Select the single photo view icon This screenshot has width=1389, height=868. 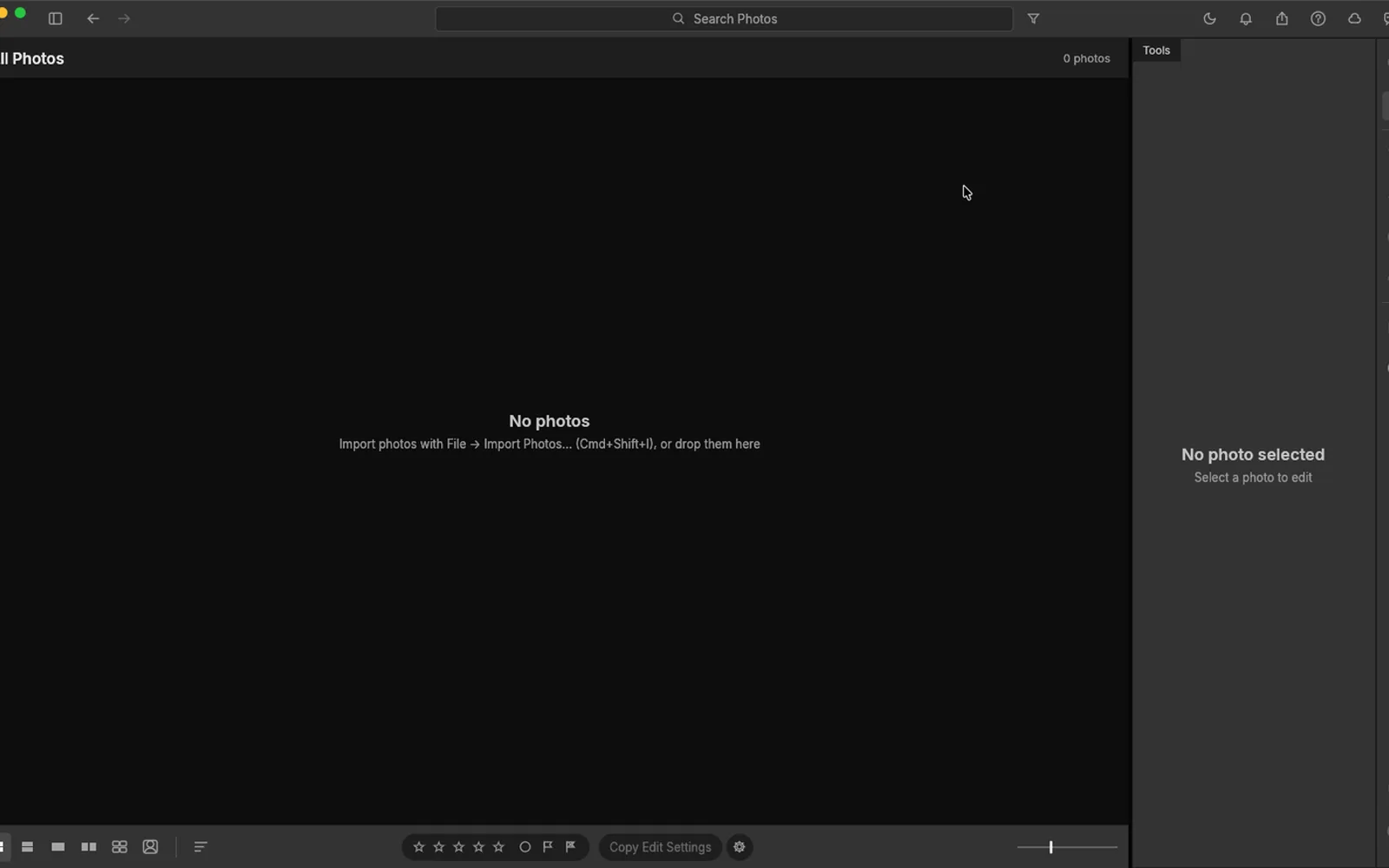tap(58, 847)
